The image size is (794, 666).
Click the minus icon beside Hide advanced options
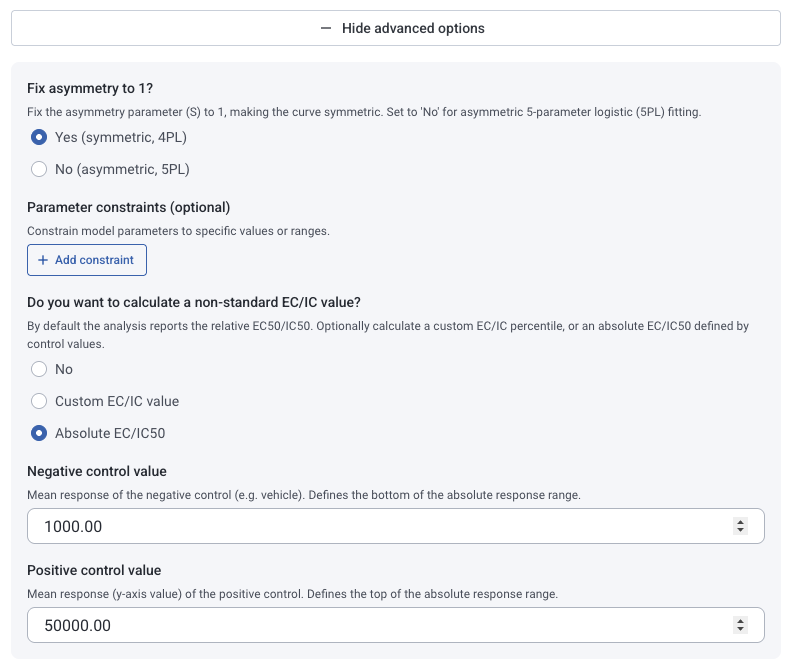point(326,28)
